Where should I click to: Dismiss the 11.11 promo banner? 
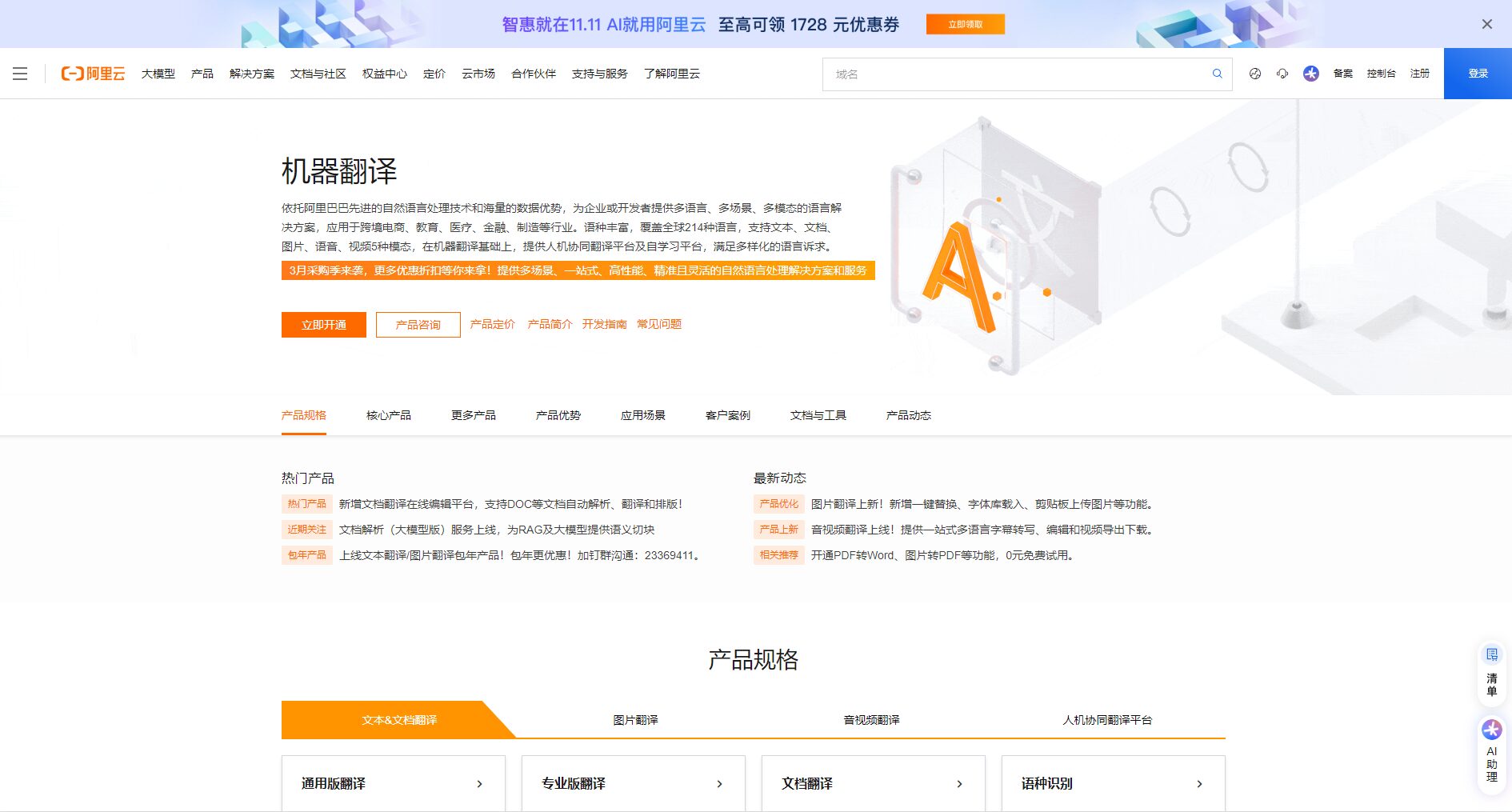click(x=1485, y=24)
